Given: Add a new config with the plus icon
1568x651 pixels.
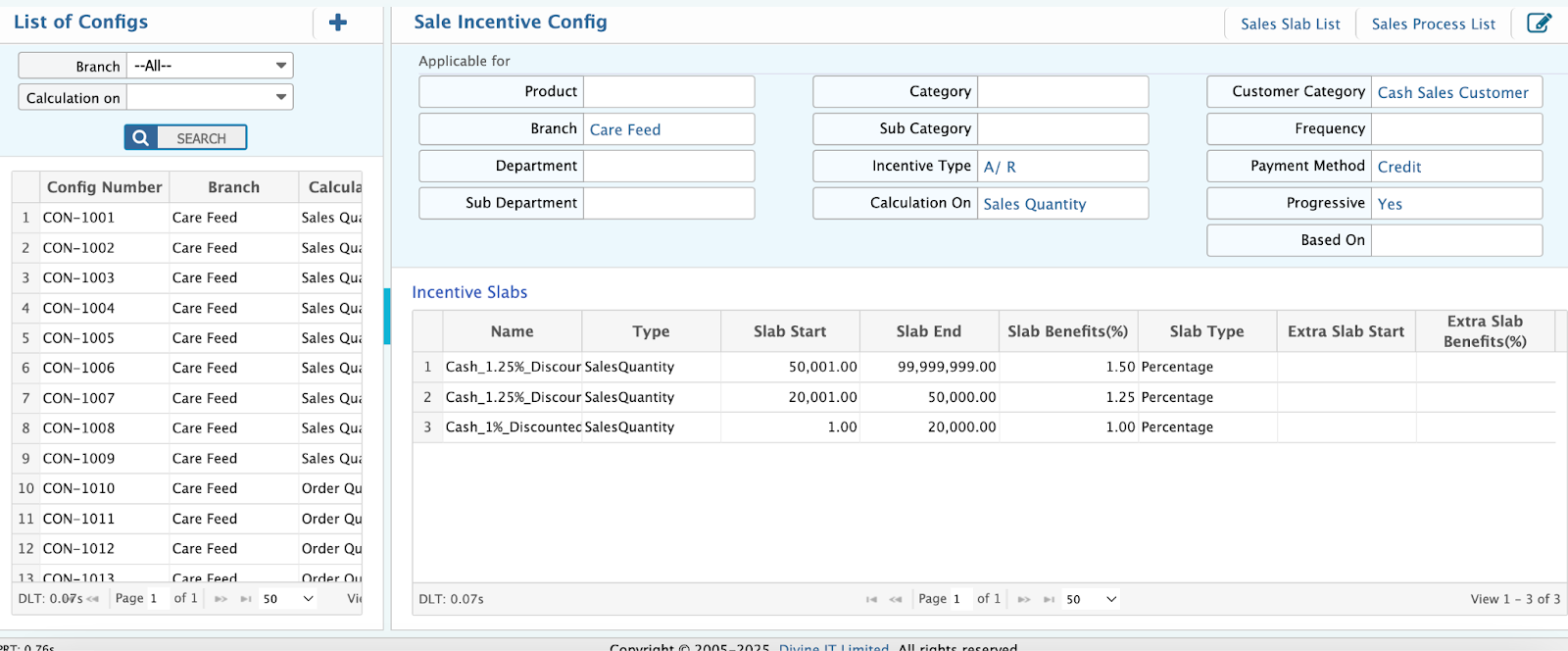Looking at the screenshot, I should [x=338, y=23].
